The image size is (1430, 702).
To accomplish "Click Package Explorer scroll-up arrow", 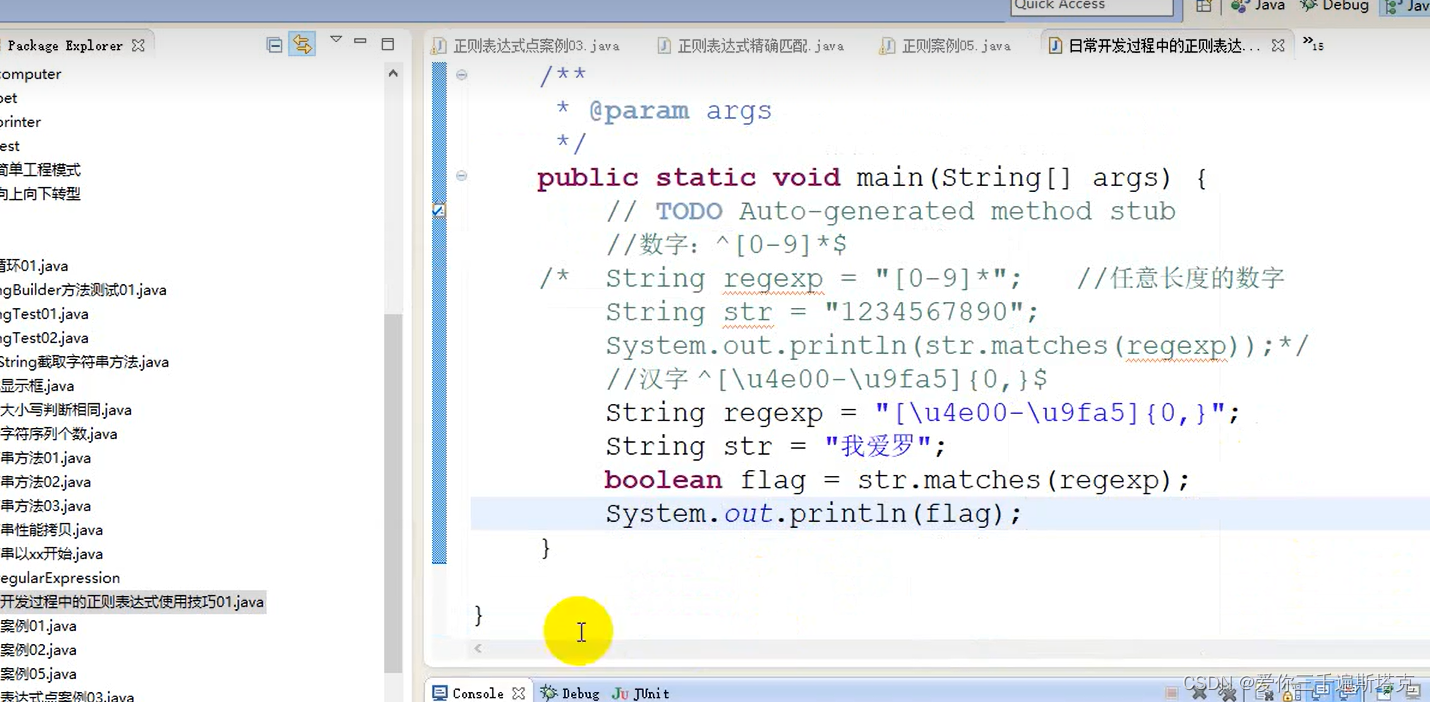I will tap(393, 74).
